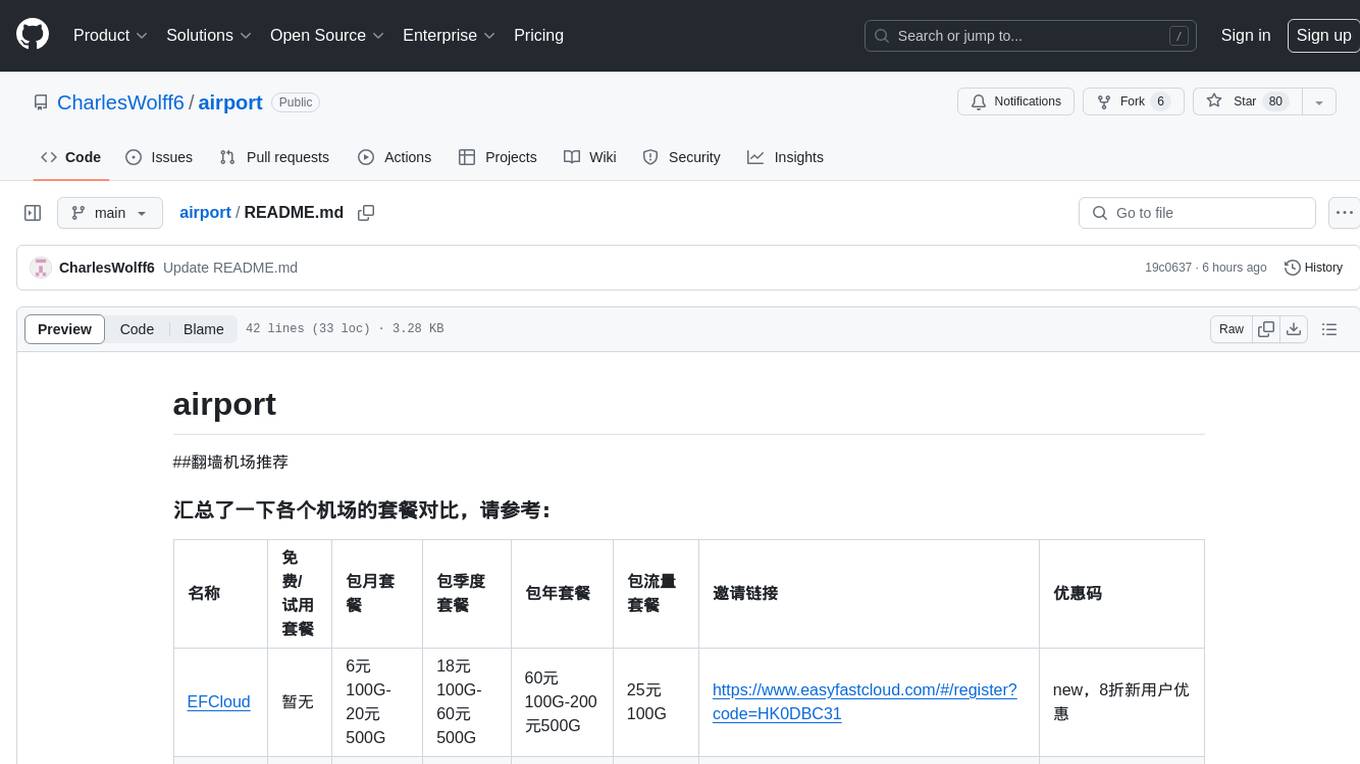Open the Update README.md commit message
Screen dimensions: 1360x764
(x=230, y=268)
